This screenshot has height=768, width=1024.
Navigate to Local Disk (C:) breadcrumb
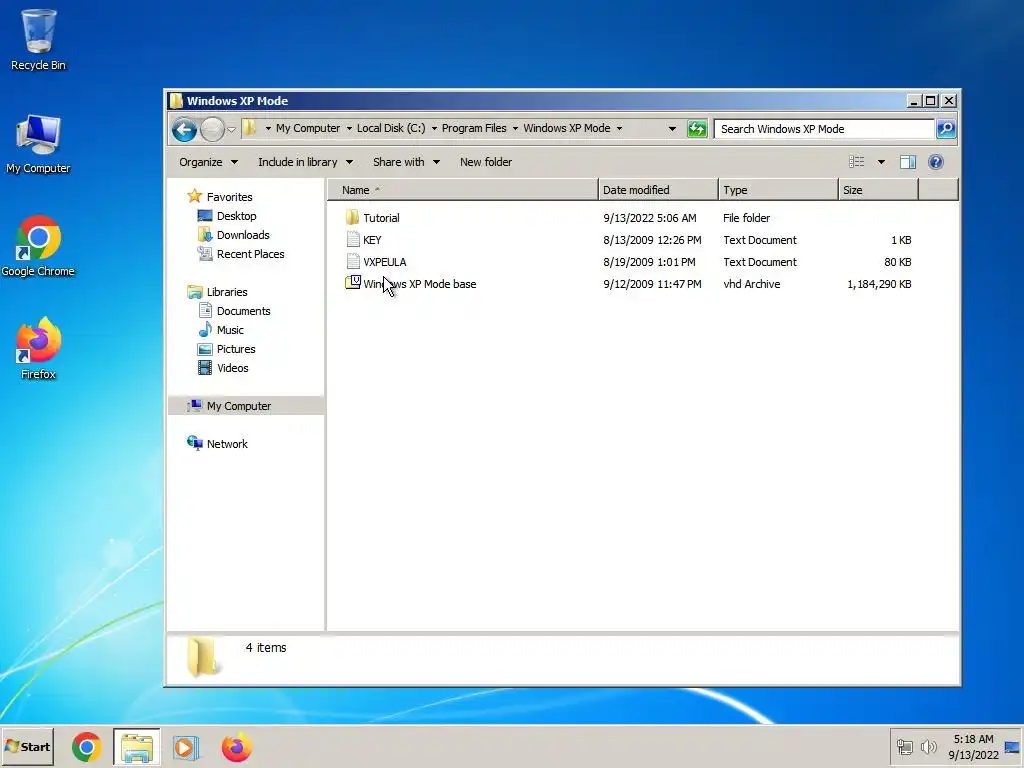click(x=391, y=129)
